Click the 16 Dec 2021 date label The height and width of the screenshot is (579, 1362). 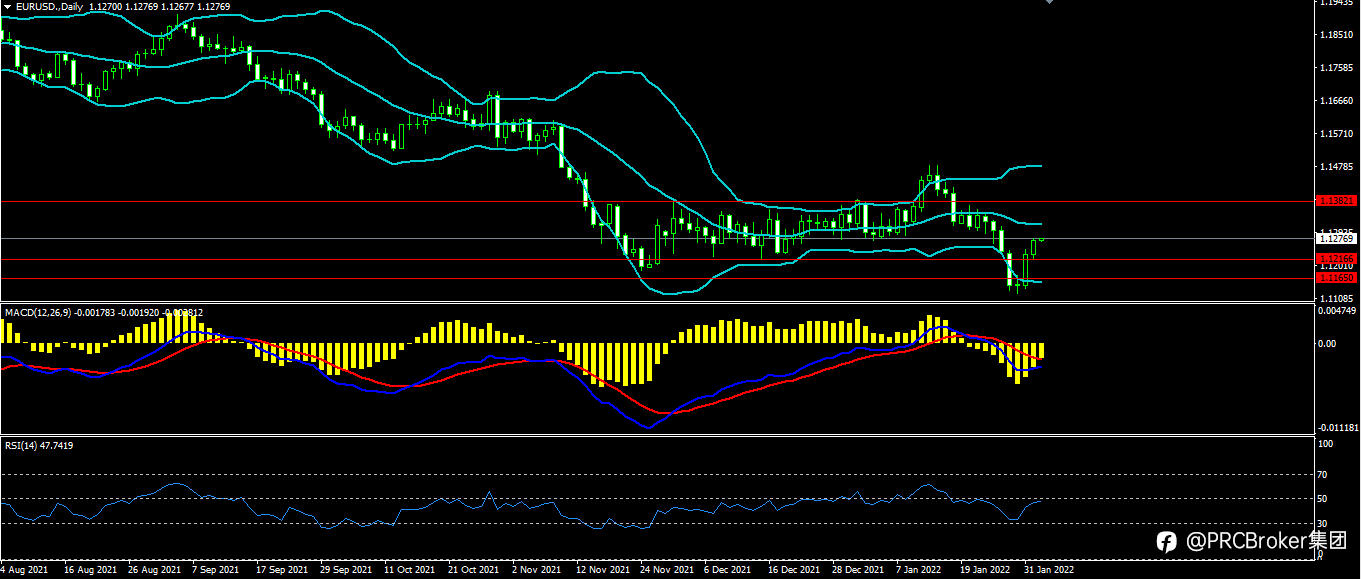pos(796,570)
